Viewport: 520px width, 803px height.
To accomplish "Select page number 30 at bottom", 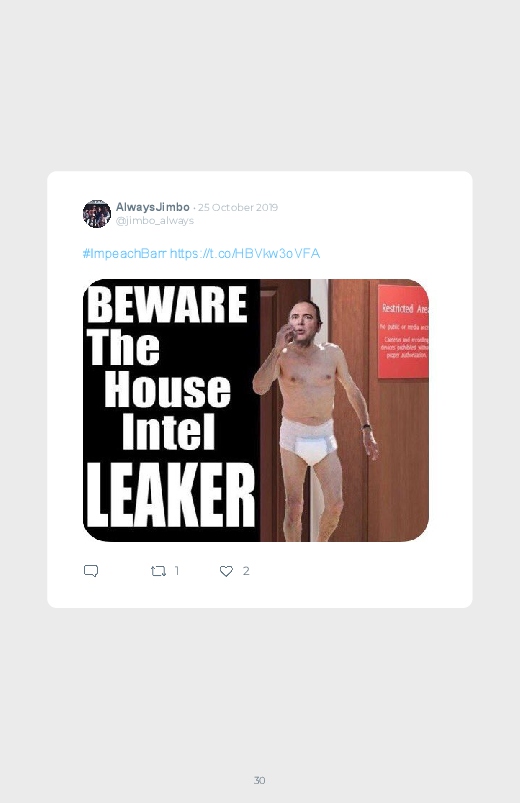I will [260, 780].
